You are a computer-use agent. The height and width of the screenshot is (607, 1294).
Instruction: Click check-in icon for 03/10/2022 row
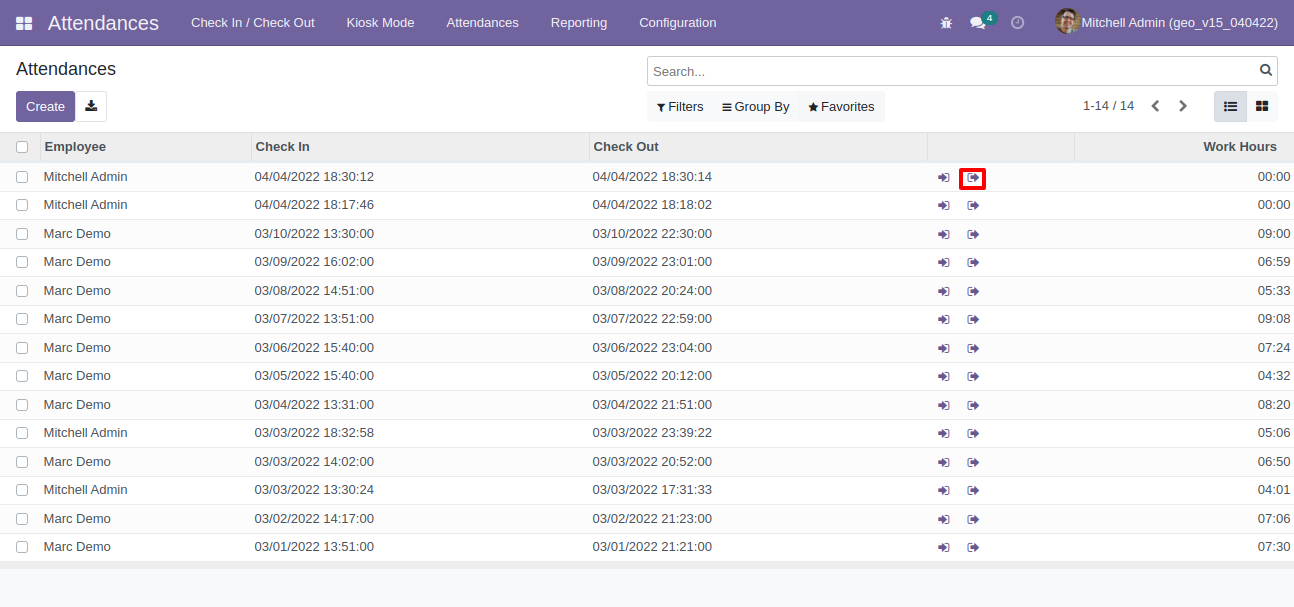click(x=944, y=235)
